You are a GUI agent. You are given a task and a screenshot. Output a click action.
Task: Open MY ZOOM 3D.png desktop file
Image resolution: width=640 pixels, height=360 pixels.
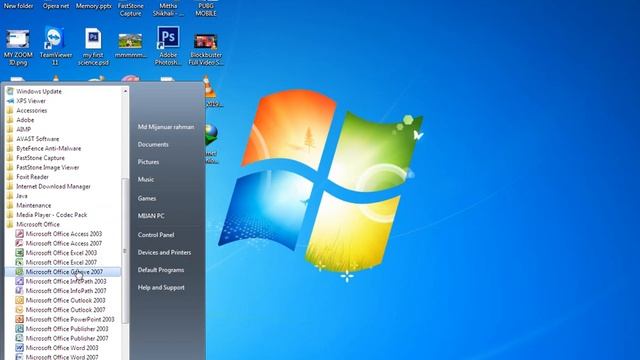click(x=18, y=47)
